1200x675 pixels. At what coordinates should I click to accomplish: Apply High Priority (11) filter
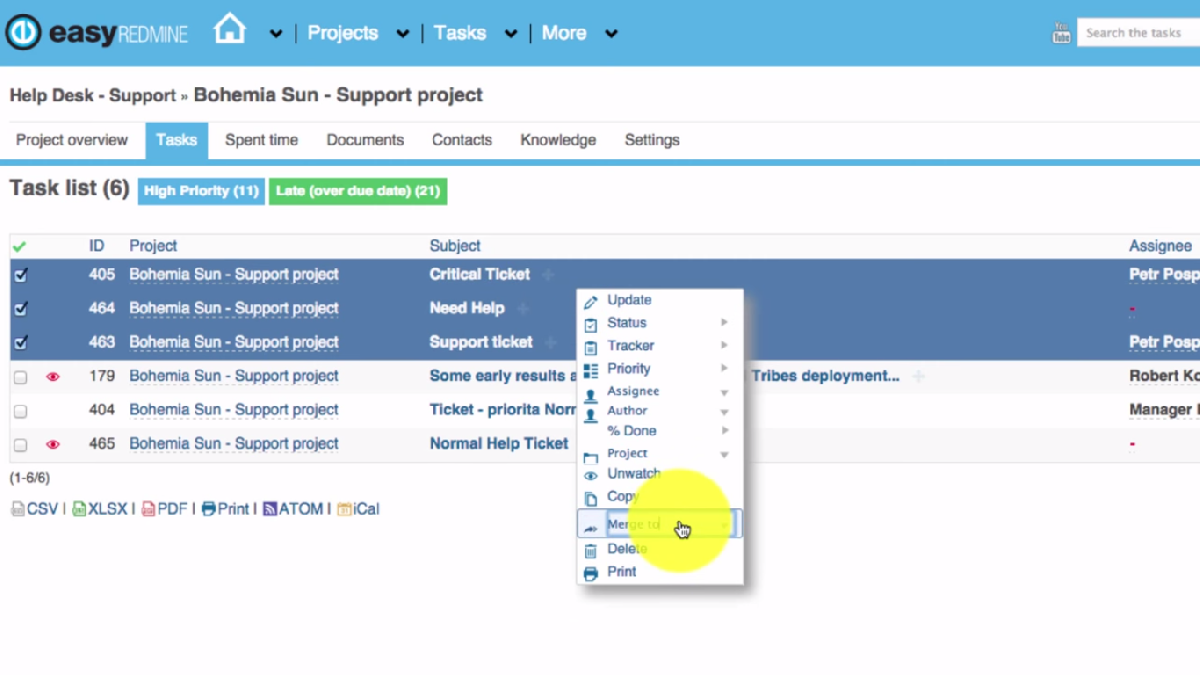pyautogui.click(x=201, y=191)
